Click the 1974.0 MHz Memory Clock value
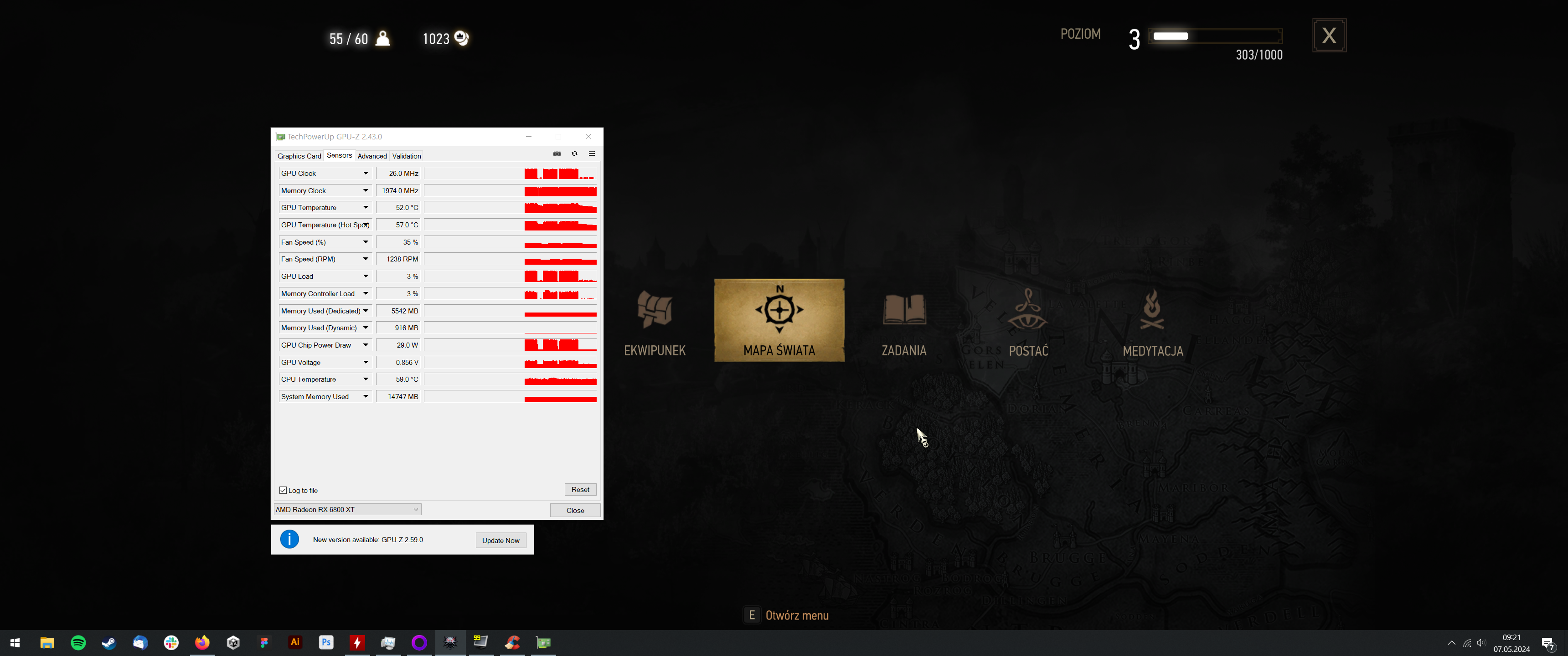 (399, 190)
